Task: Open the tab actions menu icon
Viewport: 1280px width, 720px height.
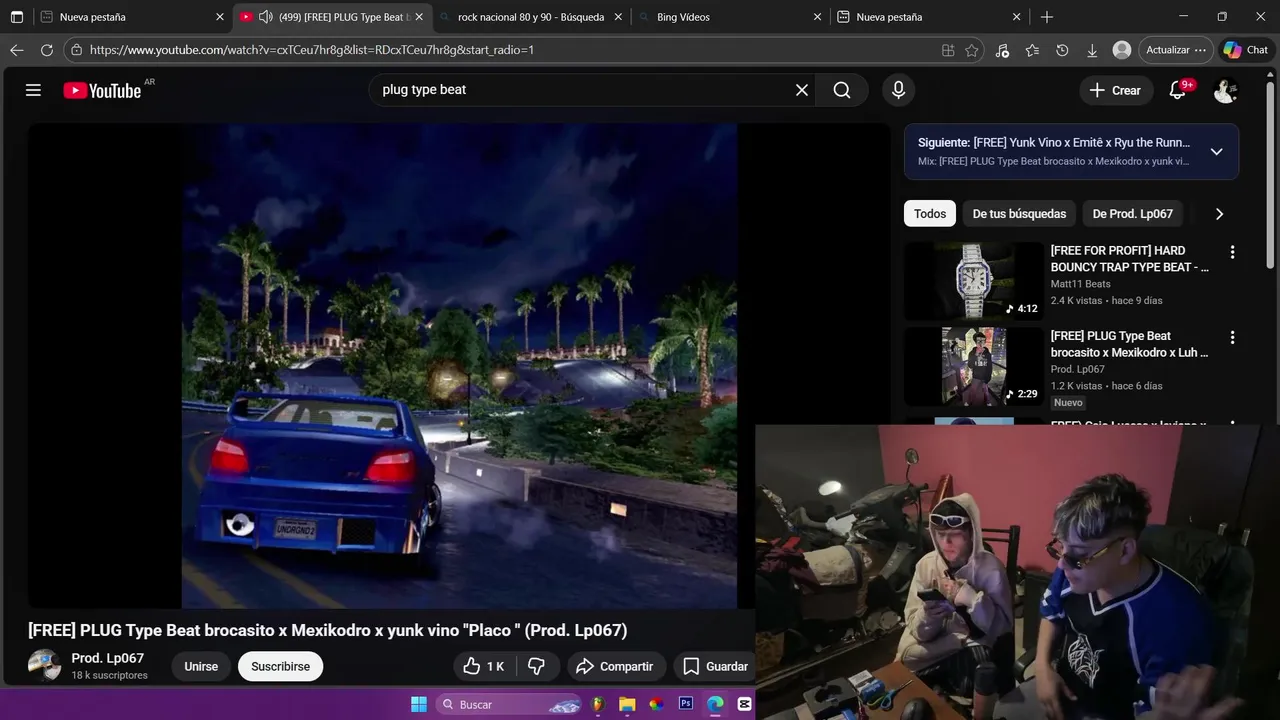Action: point(17,17)
